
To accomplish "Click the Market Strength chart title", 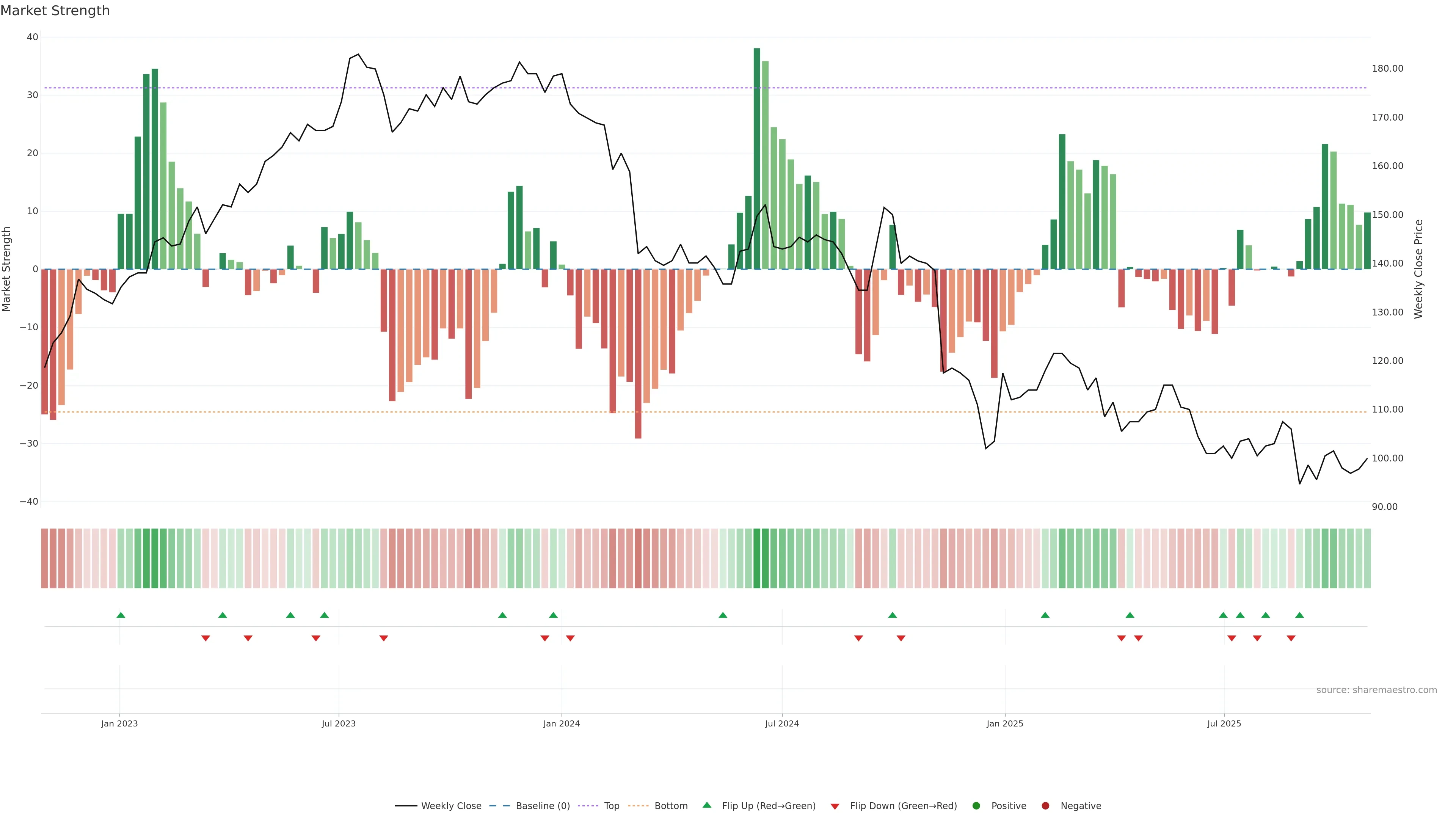I will (x=55, y=11).
